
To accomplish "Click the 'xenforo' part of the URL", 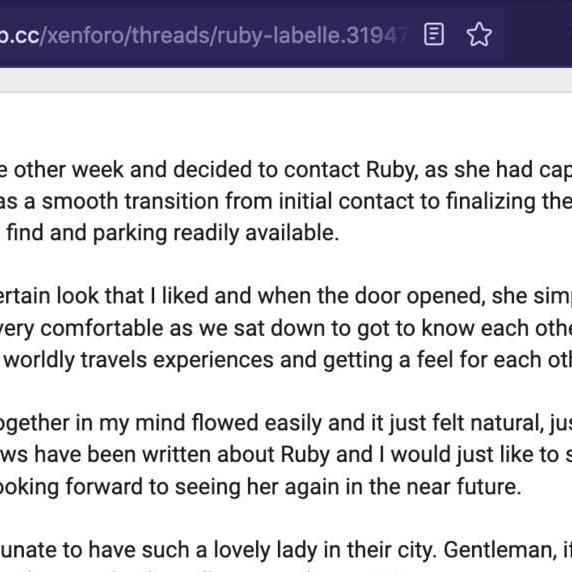I will (85, 35).
